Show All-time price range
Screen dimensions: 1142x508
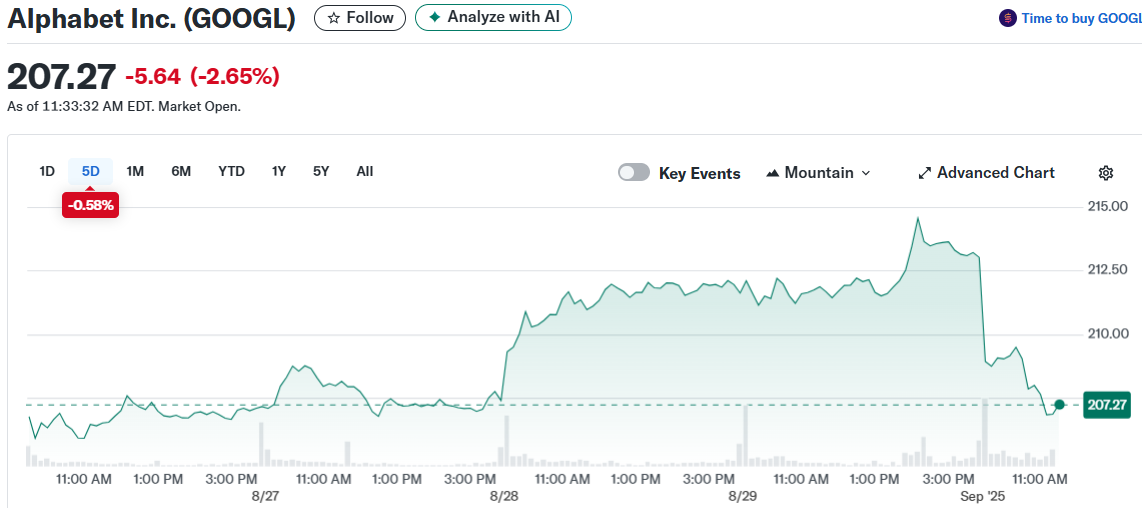365,171
